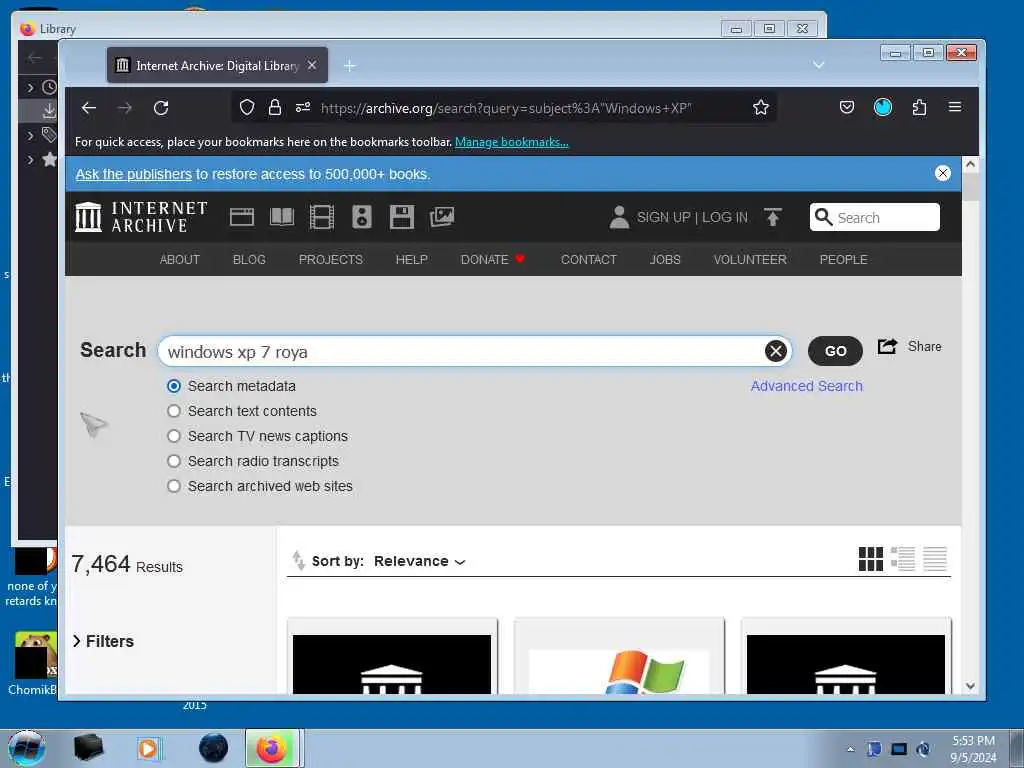1024x768 pixels.
Task: Dismiss the blue publishers banner
Action: pyautogui.click(x=942, y=173)
